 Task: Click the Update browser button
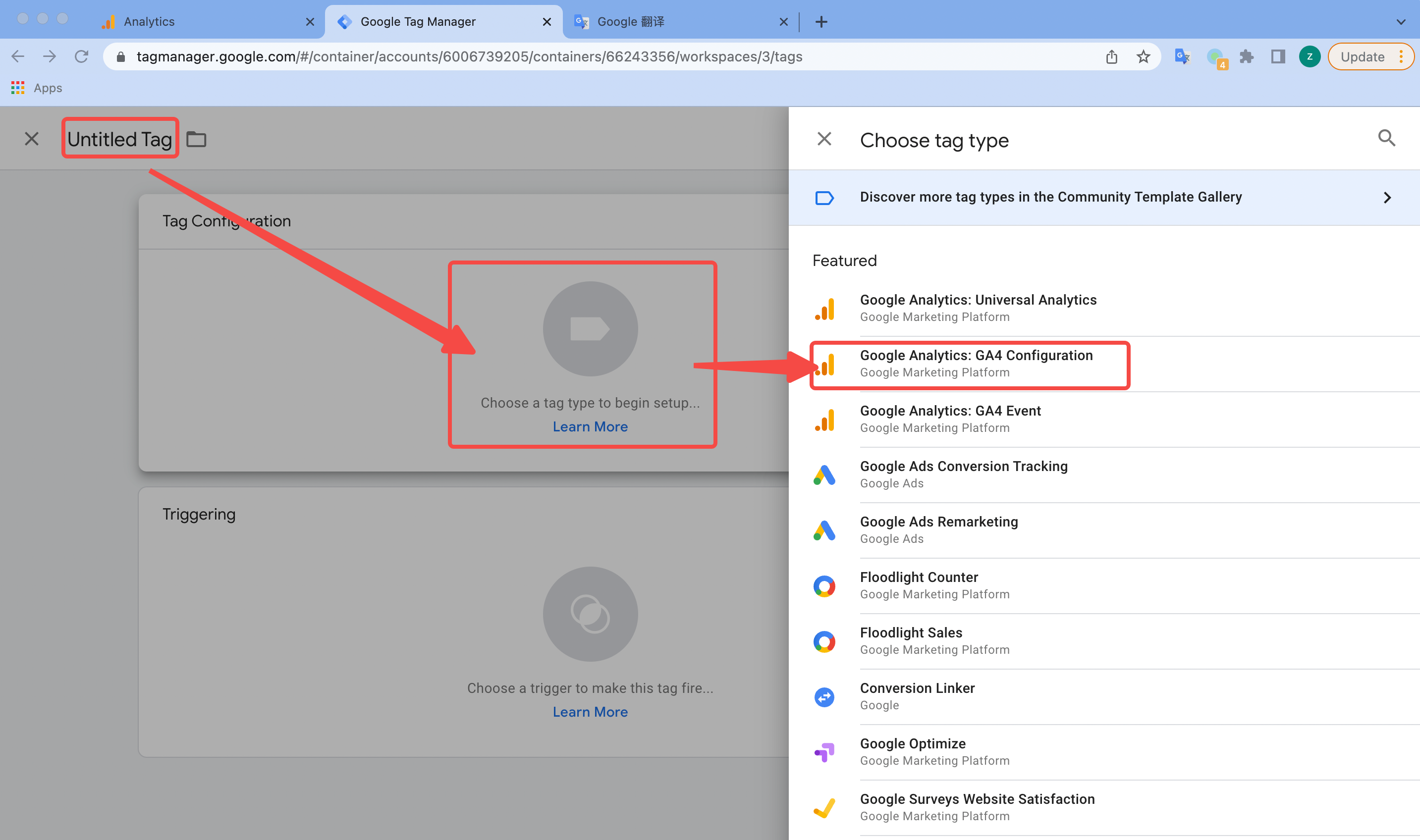click(1370, 56)
